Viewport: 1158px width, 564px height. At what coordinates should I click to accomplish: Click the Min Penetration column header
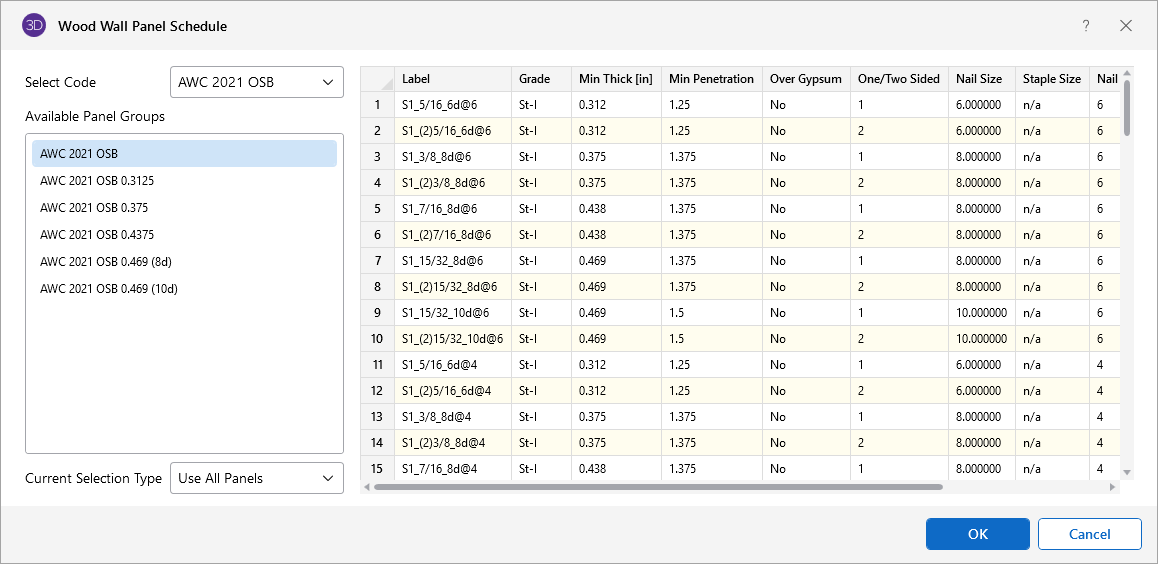click(x=711, y=79)
